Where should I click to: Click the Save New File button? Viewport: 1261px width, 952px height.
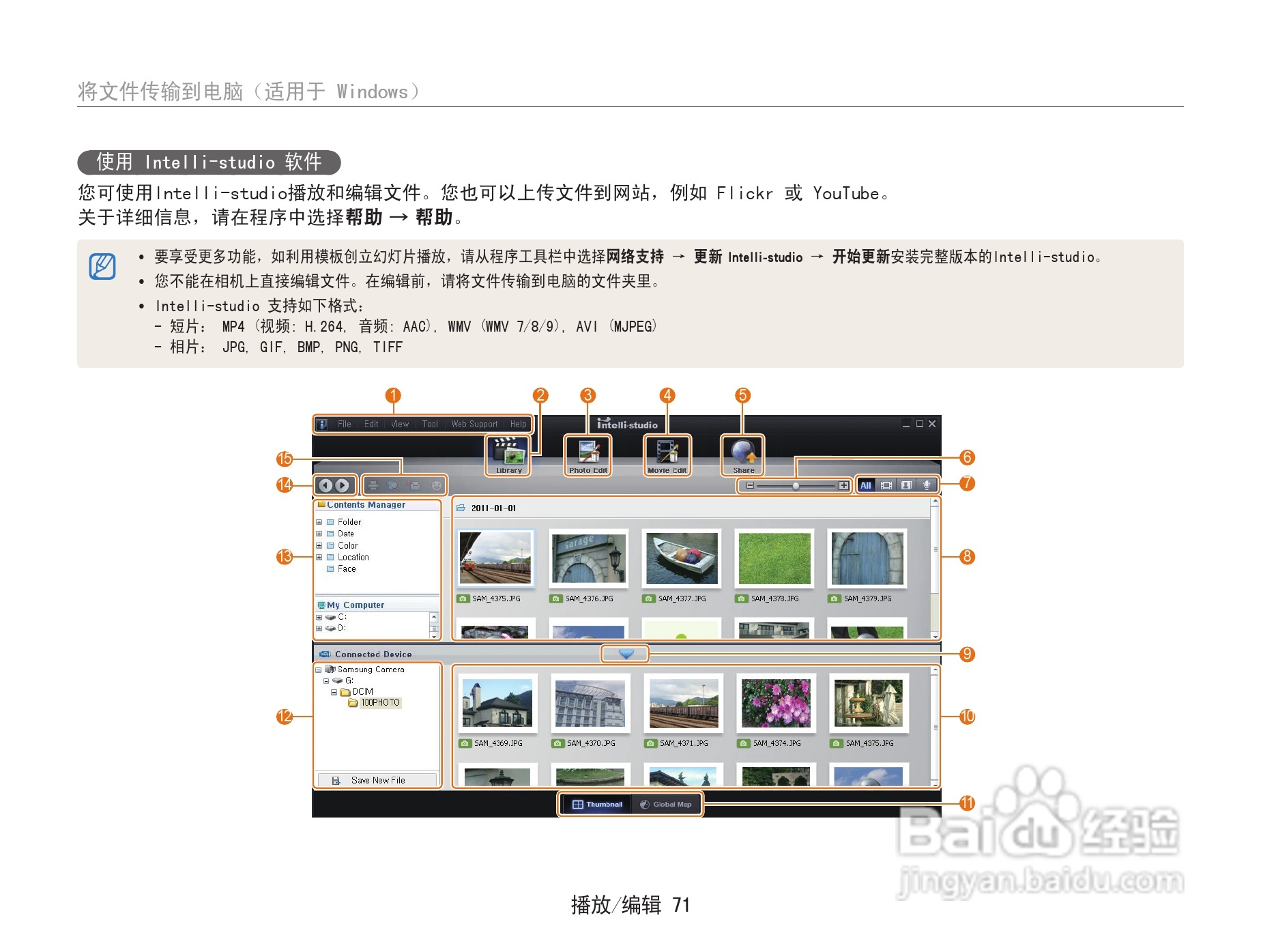[x=377, y=780]
